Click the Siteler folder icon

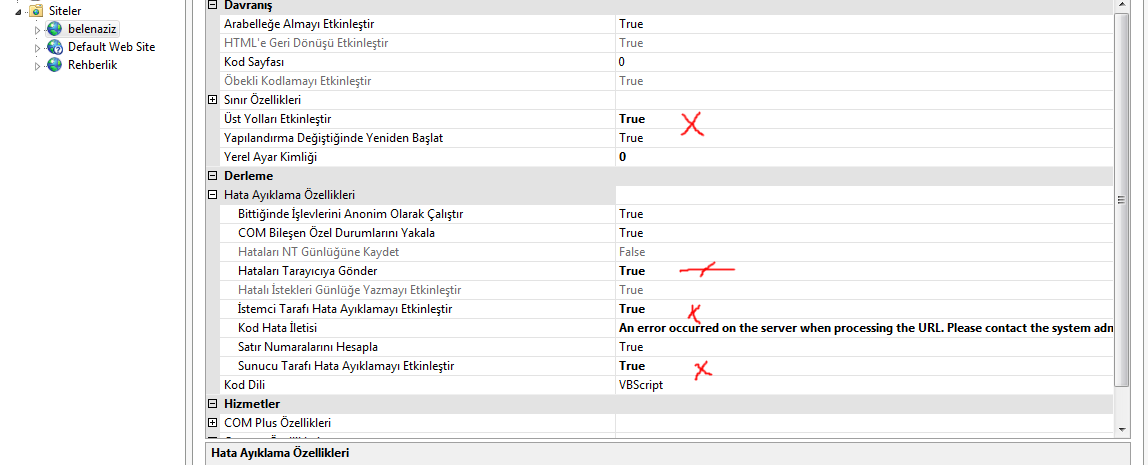(36, 10)
